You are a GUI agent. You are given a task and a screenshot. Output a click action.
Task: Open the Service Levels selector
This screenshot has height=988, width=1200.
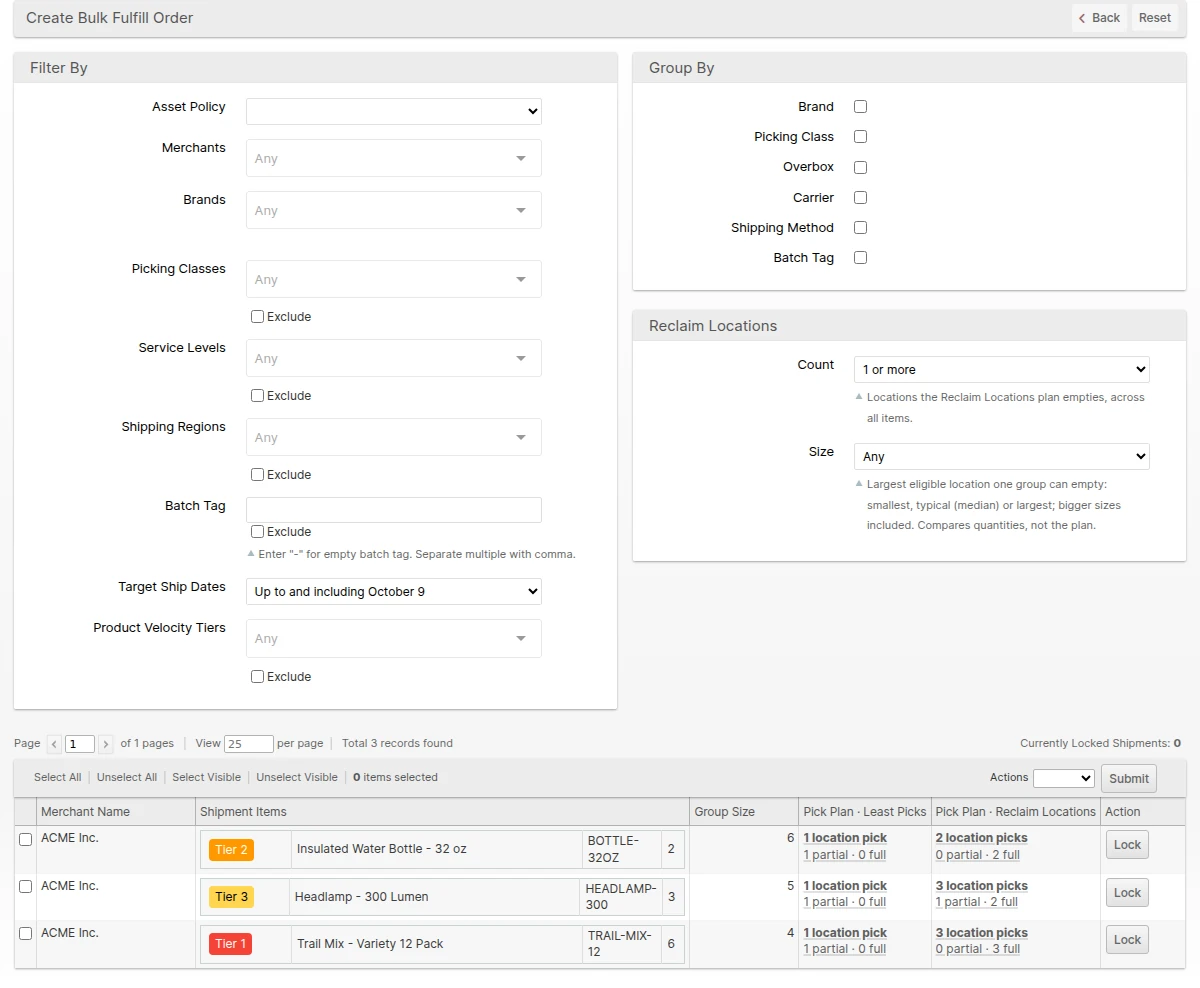(394, 358)
